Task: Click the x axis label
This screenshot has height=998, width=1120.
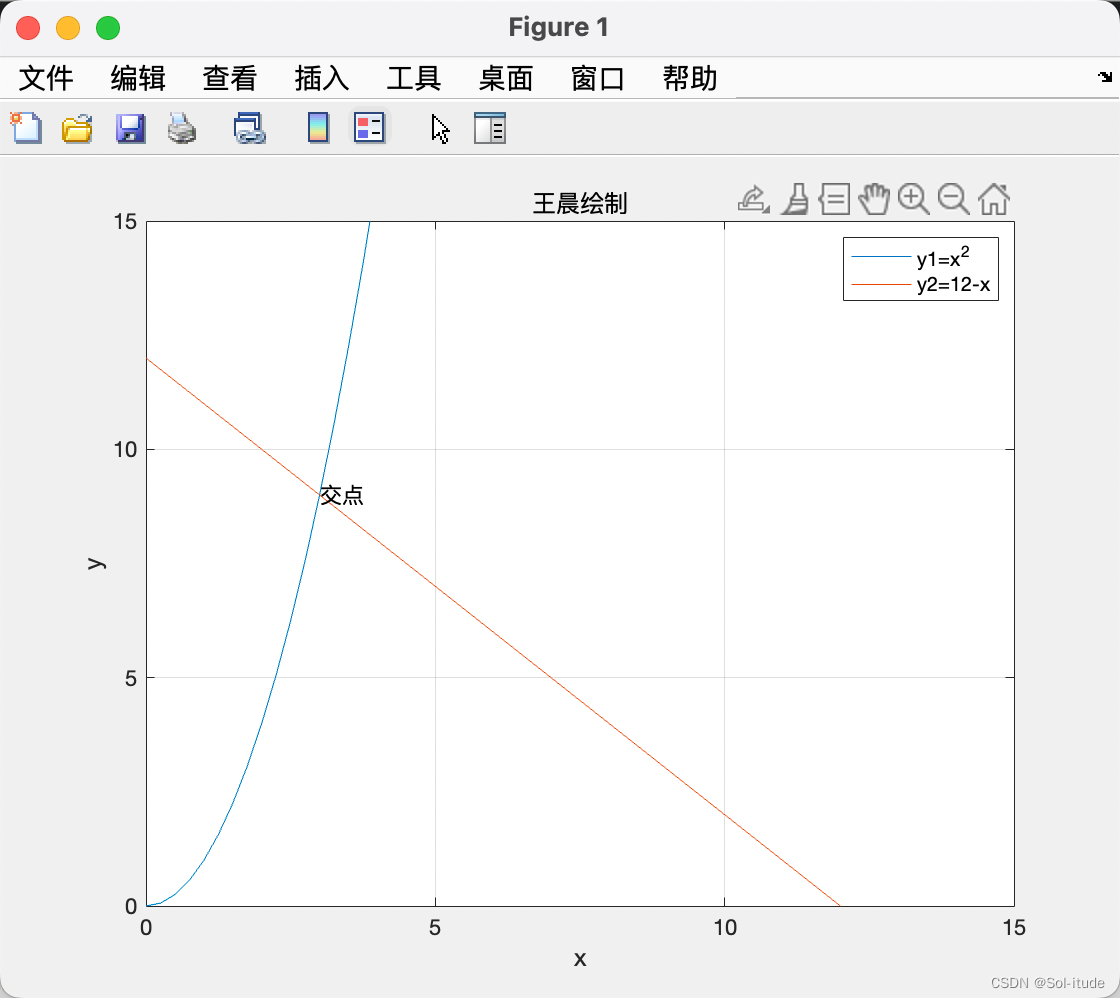Action: coord(580,959)
